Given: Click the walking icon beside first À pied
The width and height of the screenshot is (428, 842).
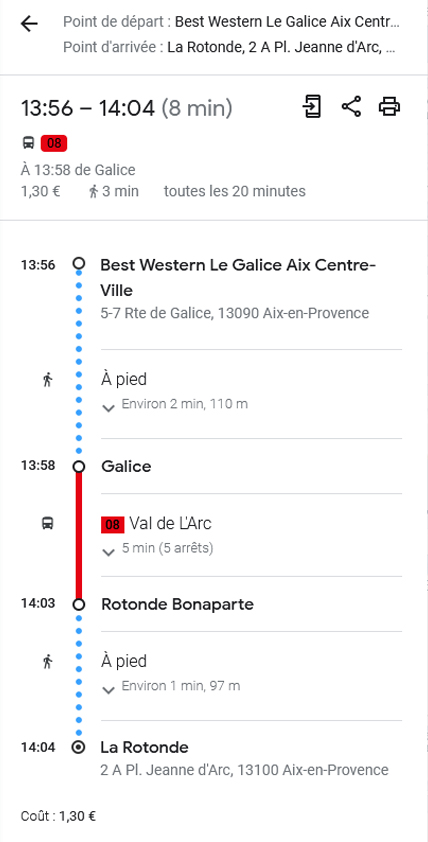Looking at the screenshot, I should point(48,380).
